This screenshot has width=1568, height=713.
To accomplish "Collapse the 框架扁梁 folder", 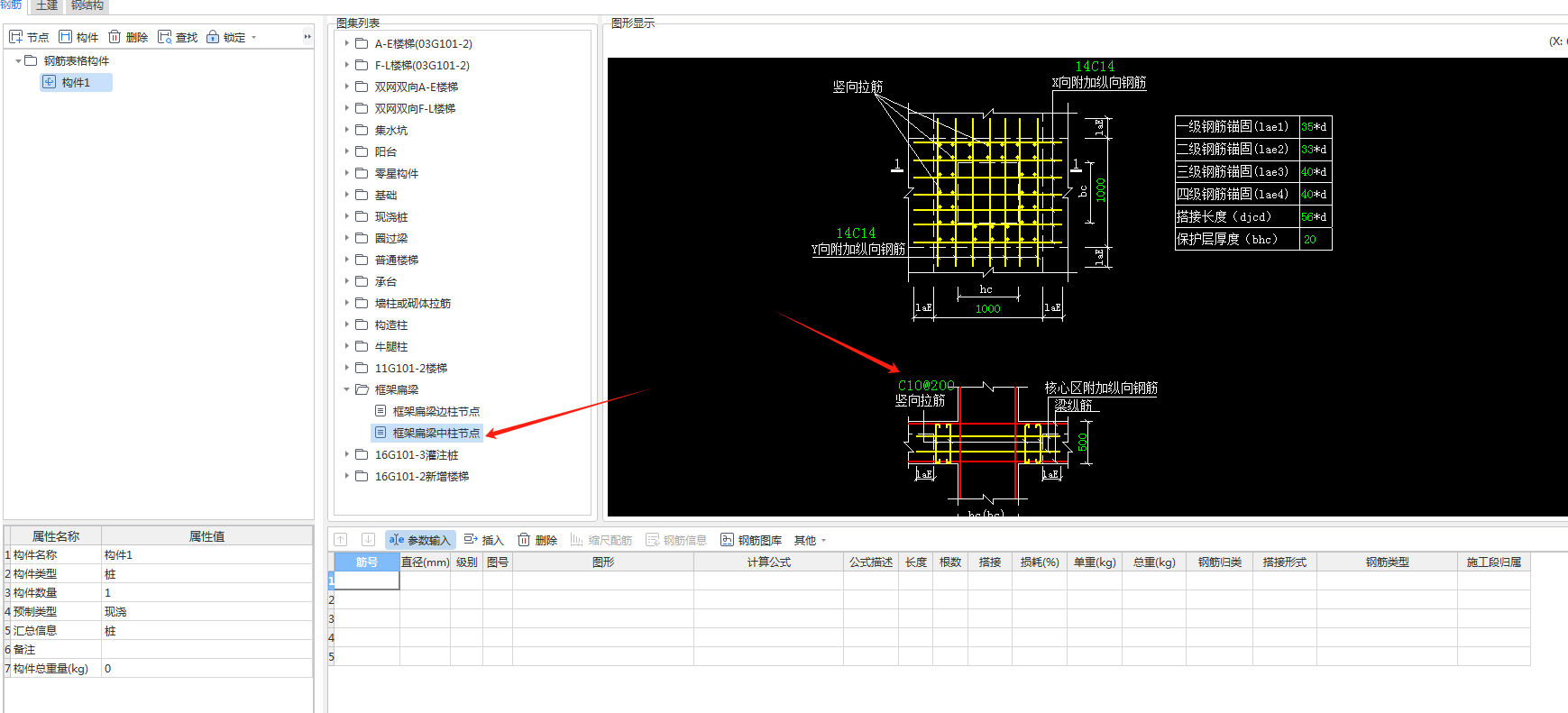I will pyautogui.click(x=346, y=389).
